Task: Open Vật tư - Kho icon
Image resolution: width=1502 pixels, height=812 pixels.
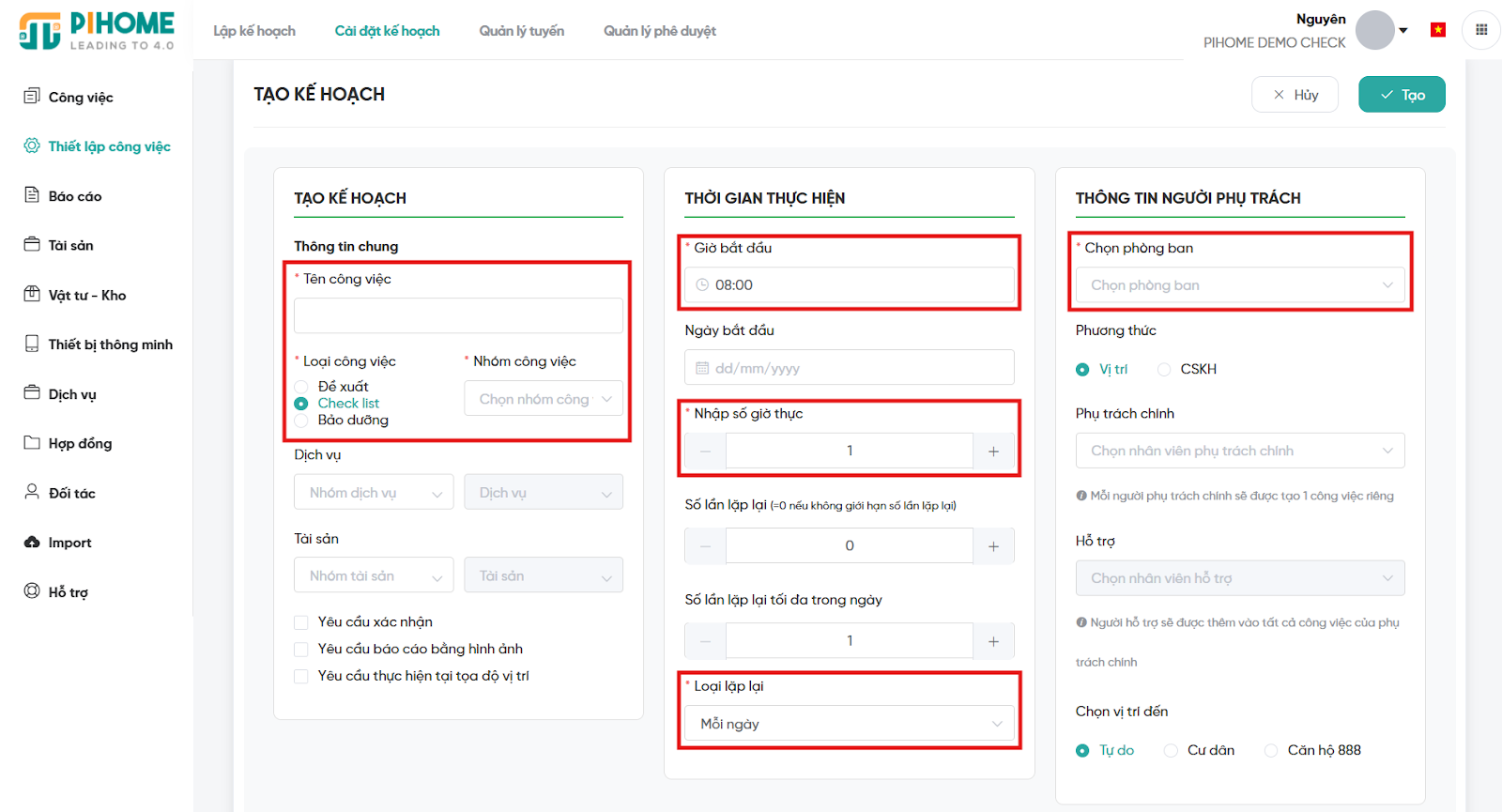Action: point(32,294)
